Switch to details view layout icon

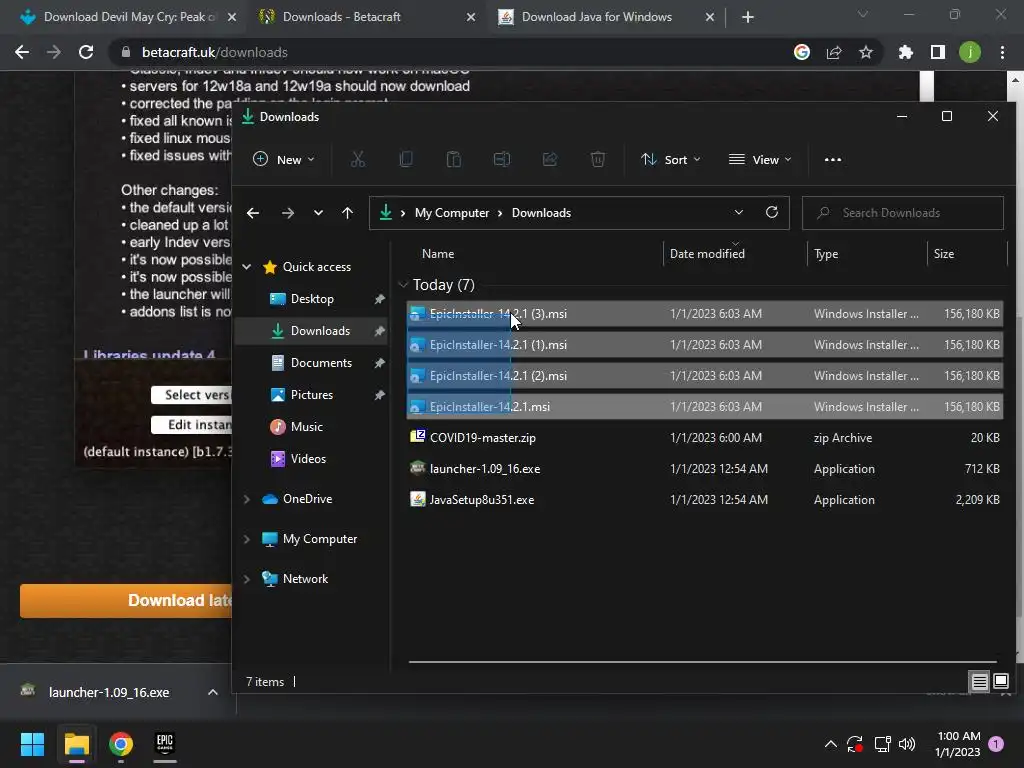pos(980,682)
